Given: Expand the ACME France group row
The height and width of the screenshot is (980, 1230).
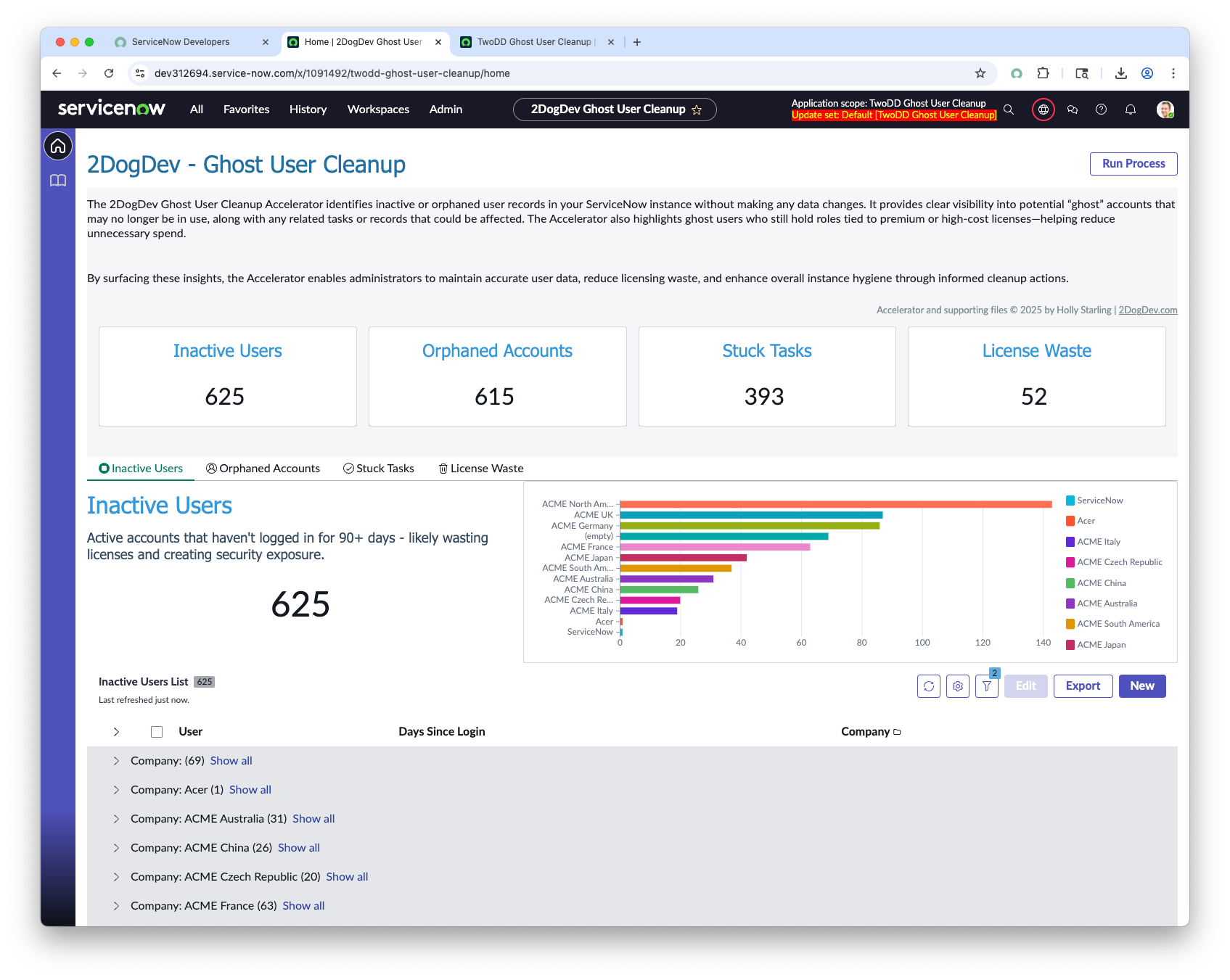Looking at the screenshot, I should [x=116, y=906].
